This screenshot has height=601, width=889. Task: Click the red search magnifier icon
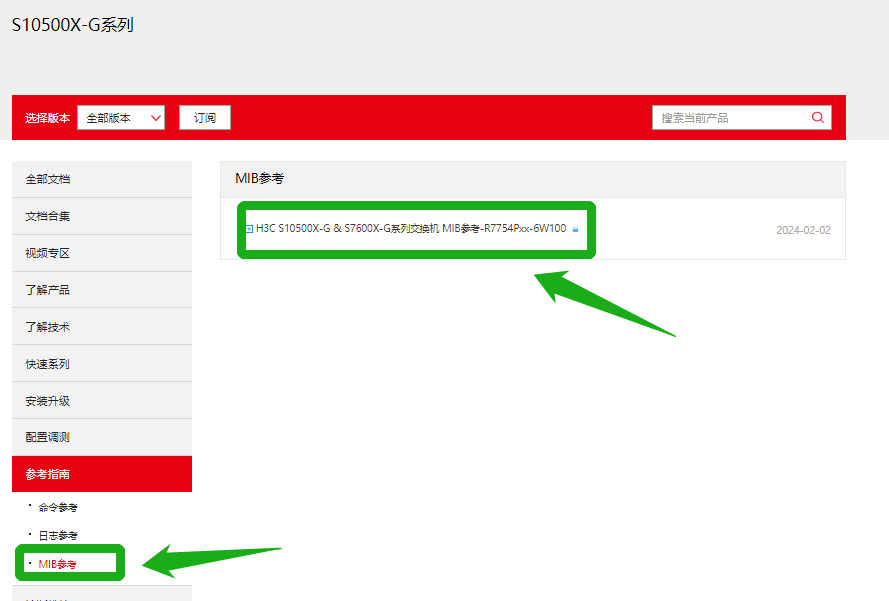[818, 117]
